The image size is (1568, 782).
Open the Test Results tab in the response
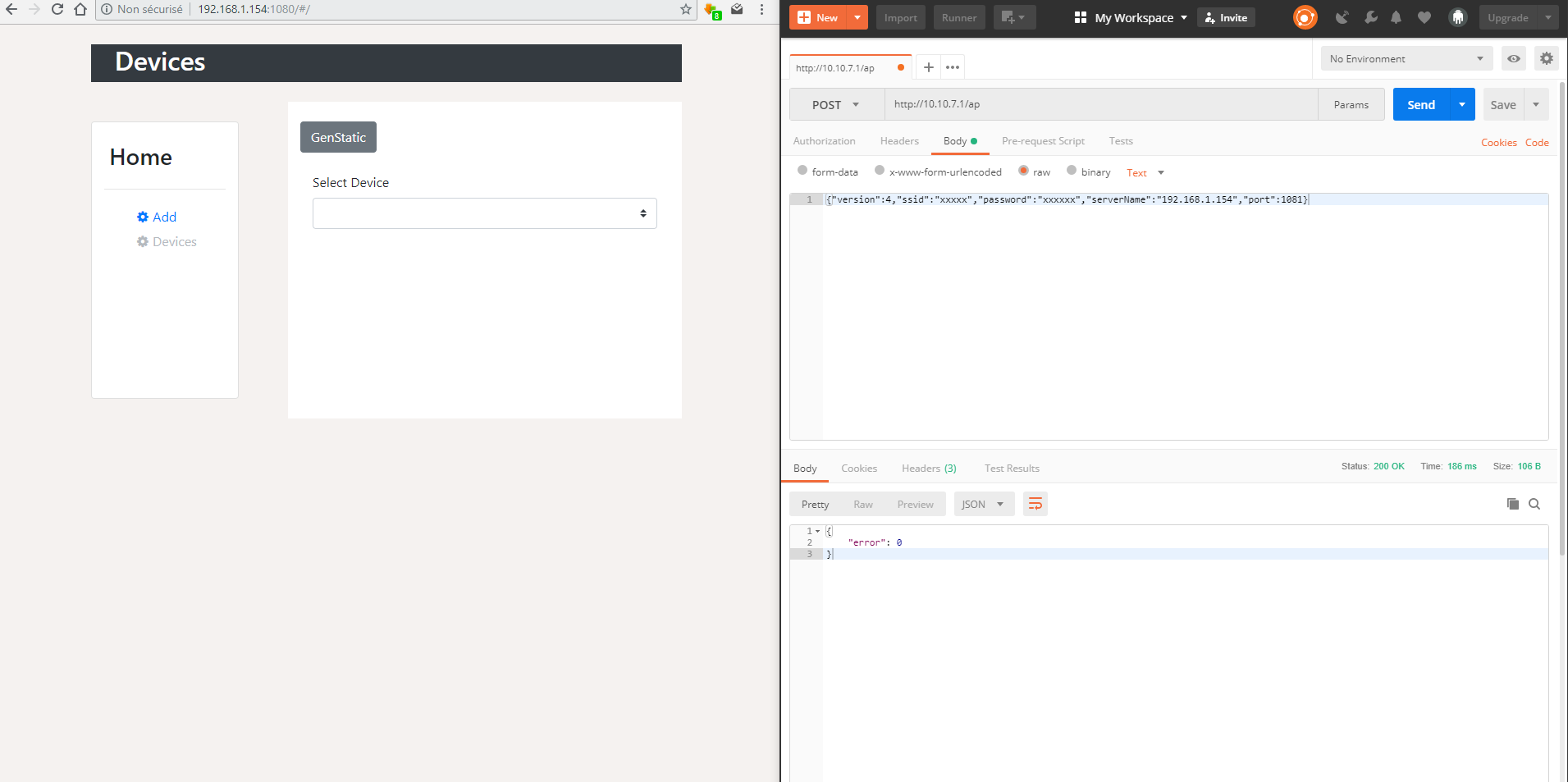(x=1012, y=468)
